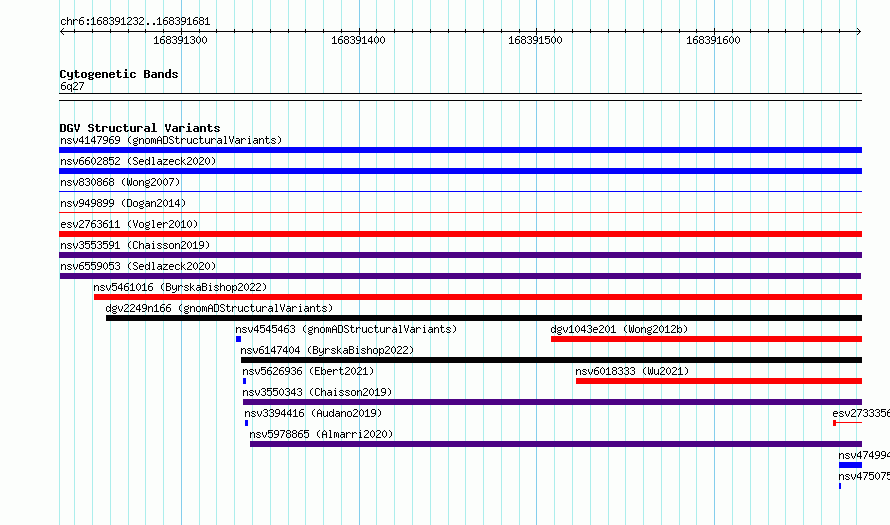
Task: Click the nsv4147969 gnomAD blue variant bar
Action: [x=460, y=150]
